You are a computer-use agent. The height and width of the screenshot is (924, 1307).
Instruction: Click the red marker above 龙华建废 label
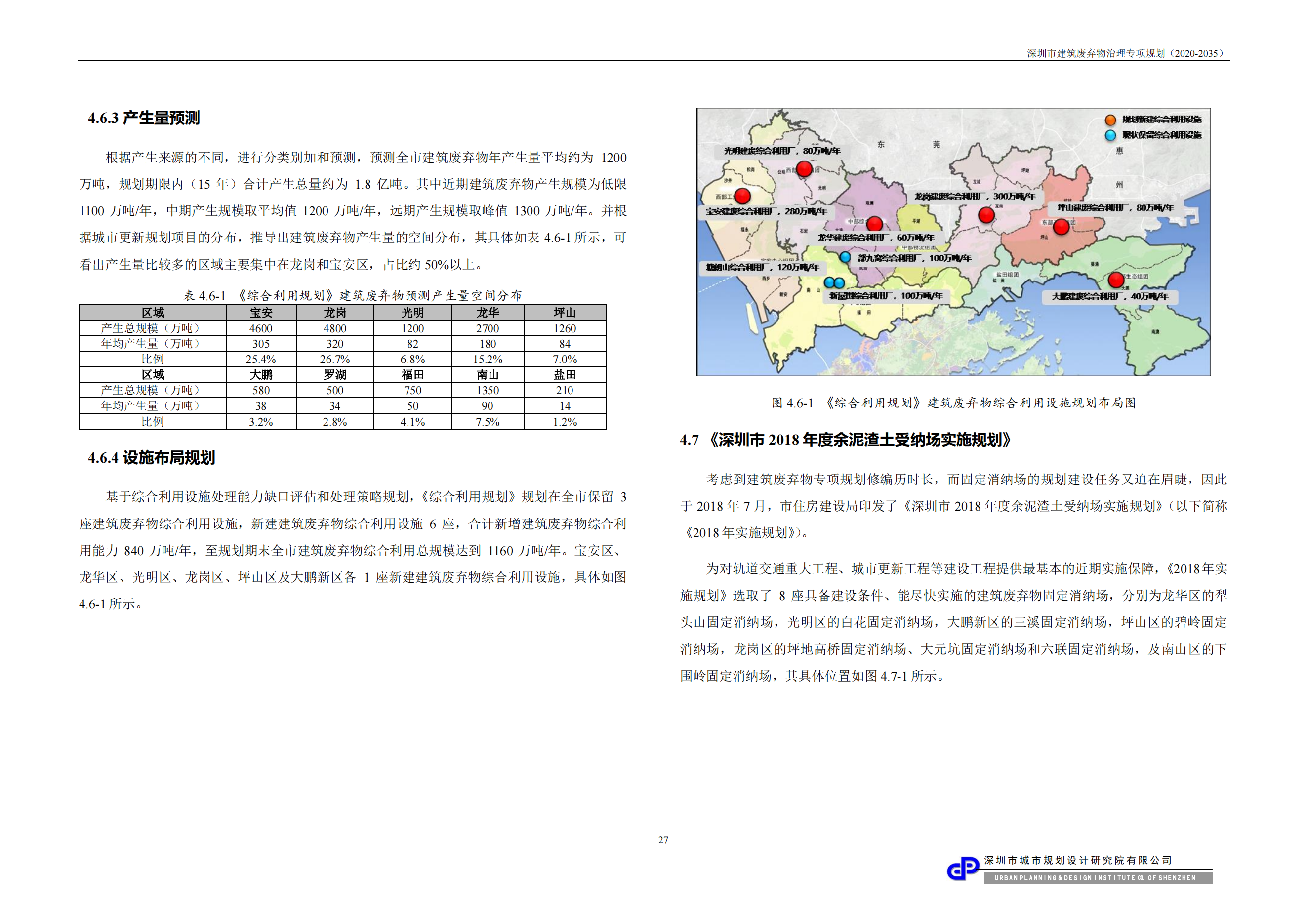tap(874, 224)
